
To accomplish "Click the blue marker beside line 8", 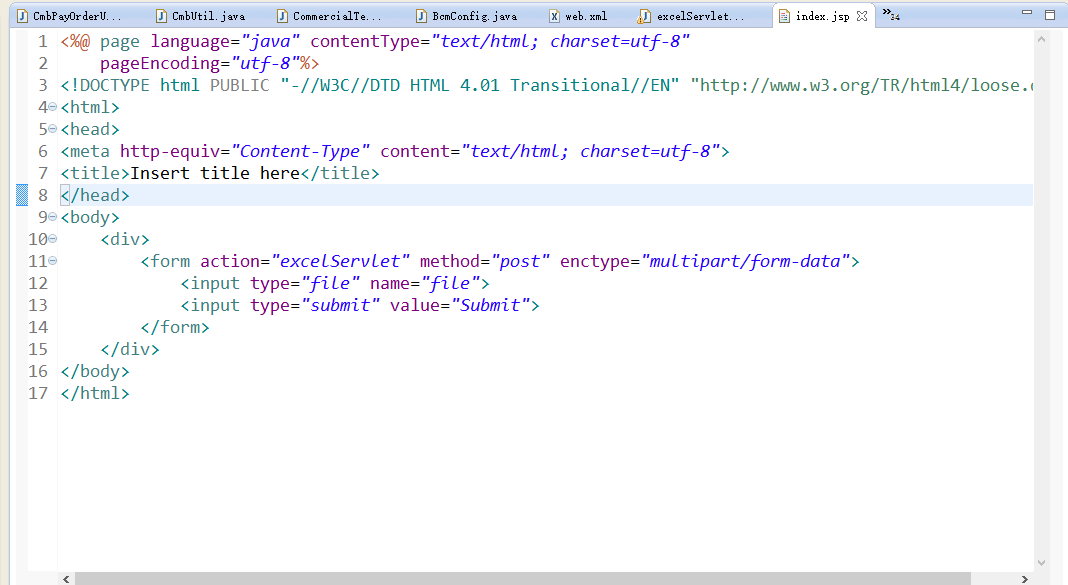I will (22, 195).
